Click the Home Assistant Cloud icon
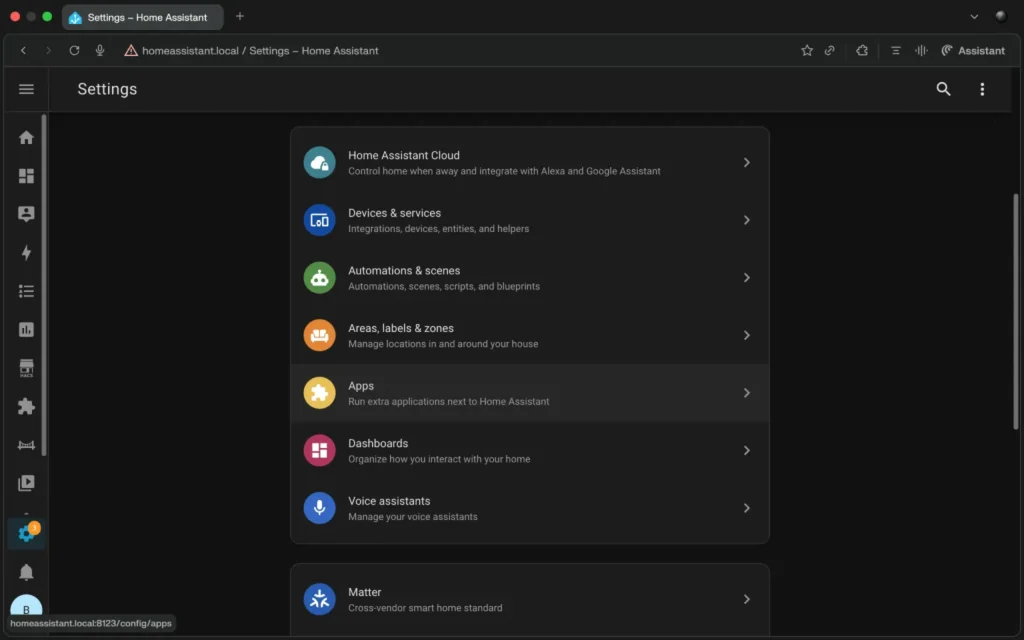 pos(319,163)
